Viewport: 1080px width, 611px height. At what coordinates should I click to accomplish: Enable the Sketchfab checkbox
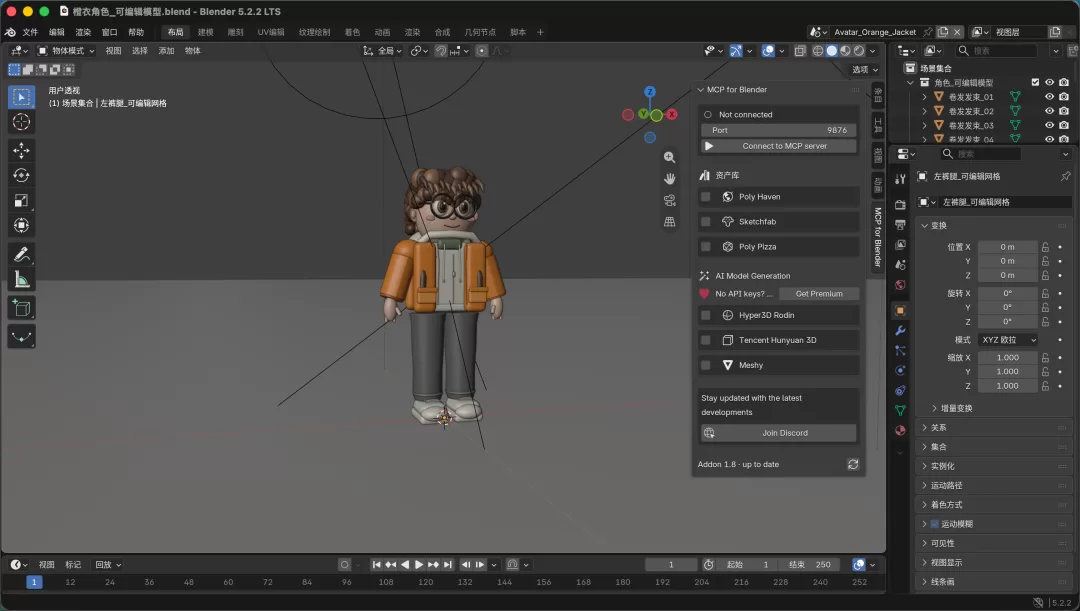705,222
